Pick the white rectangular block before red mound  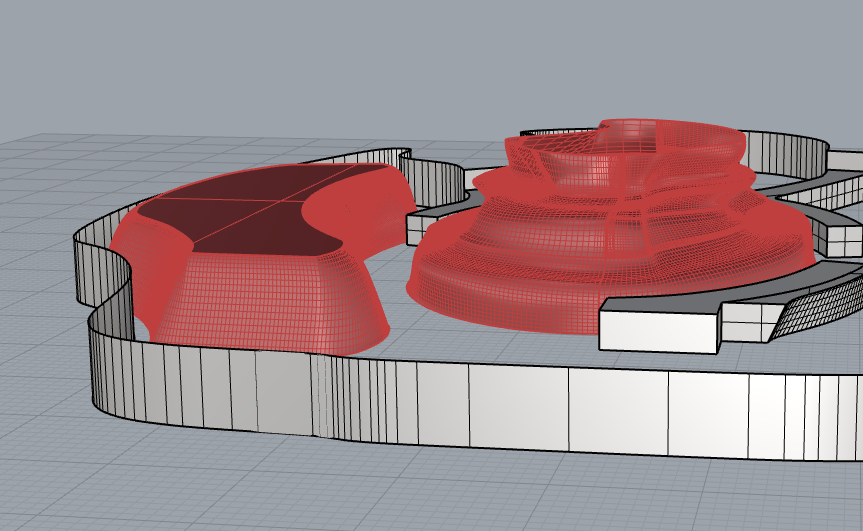click(x=658, y=329)
